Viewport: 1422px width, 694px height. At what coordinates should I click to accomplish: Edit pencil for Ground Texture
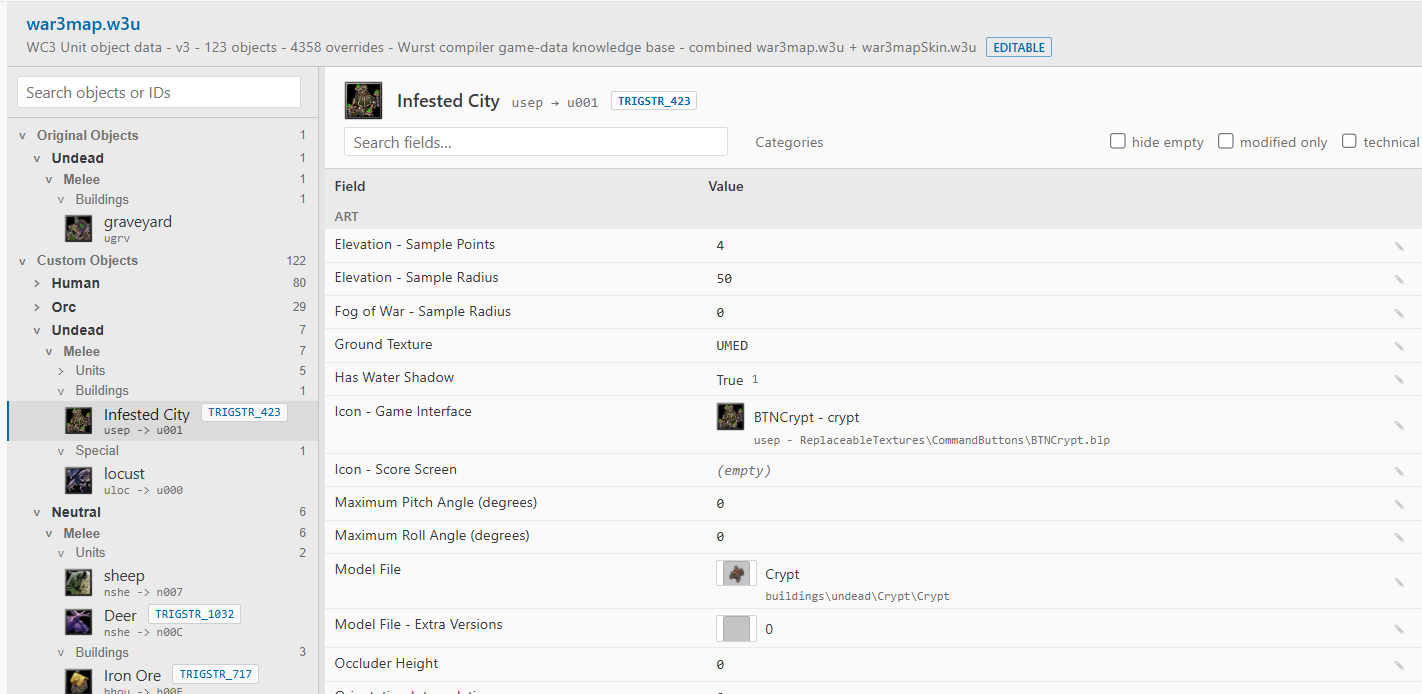pos(1399,346)
